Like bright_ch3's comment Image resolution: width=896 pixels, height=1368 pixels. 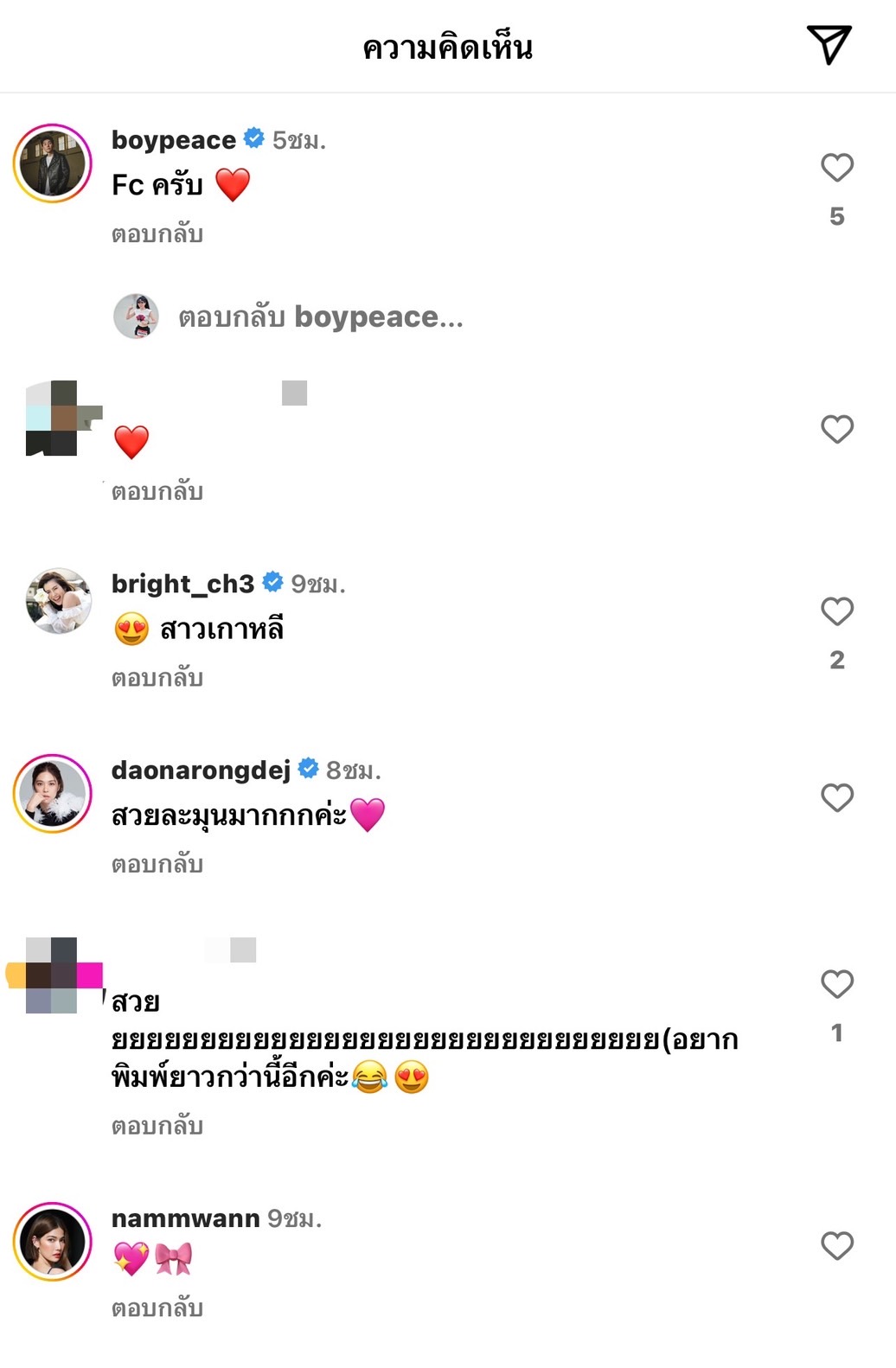(x=836, y=611)
